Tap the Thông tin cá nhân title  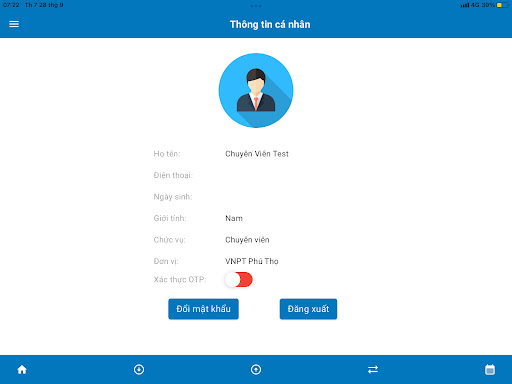pyautogui.click(x=270, y=24)
